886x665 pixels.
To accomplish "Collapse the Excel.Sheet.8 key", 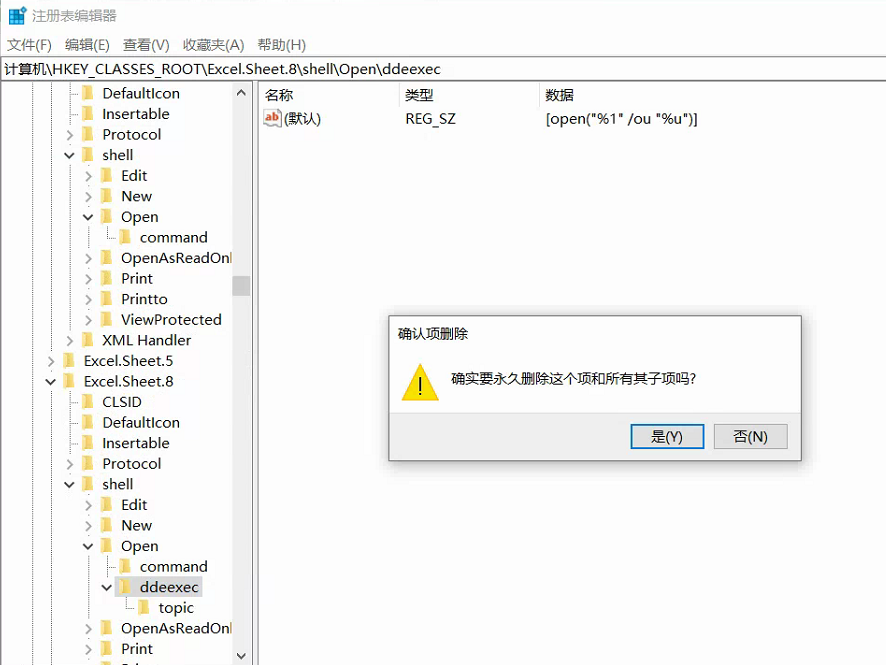I will (51, 381).
